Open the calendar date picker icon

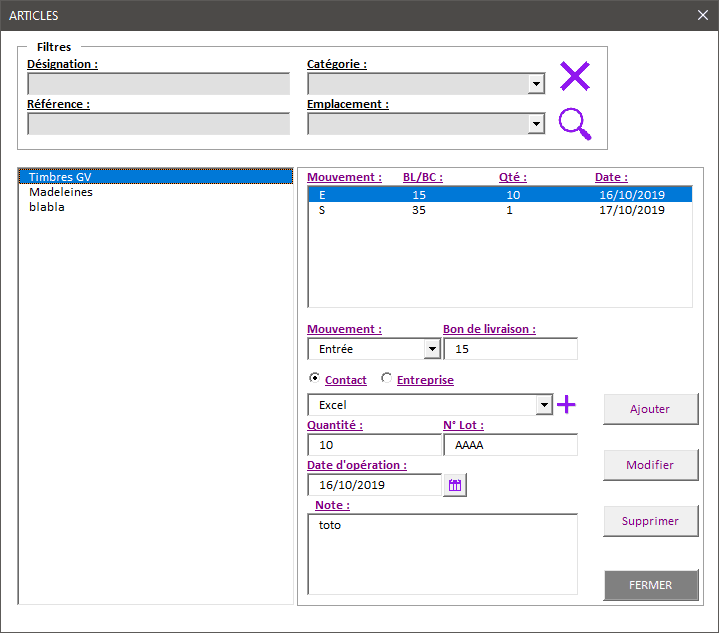(x=455, y=485)
